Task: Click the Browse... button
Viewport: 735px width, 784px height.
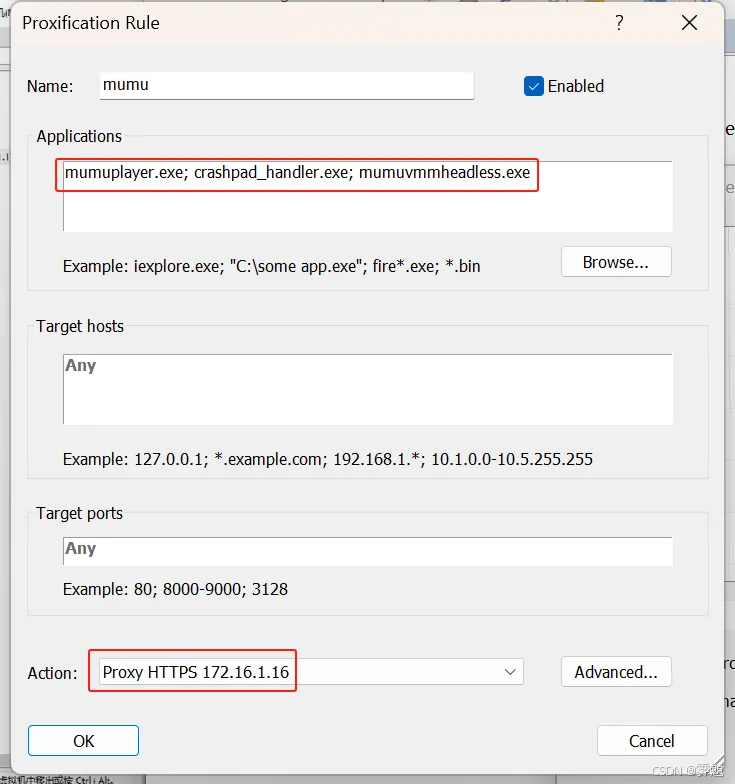Action: click(616, 262)
